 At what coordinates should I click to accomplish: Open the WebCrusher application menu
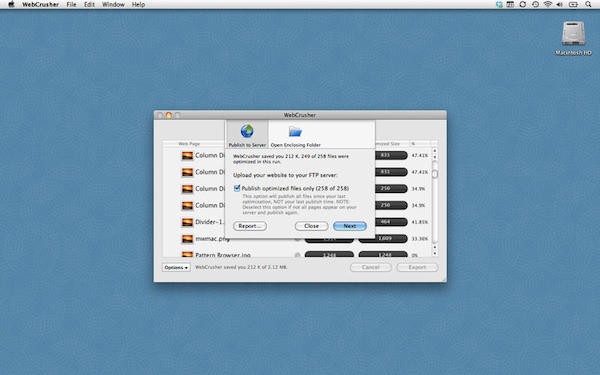[x=41, y=5]
